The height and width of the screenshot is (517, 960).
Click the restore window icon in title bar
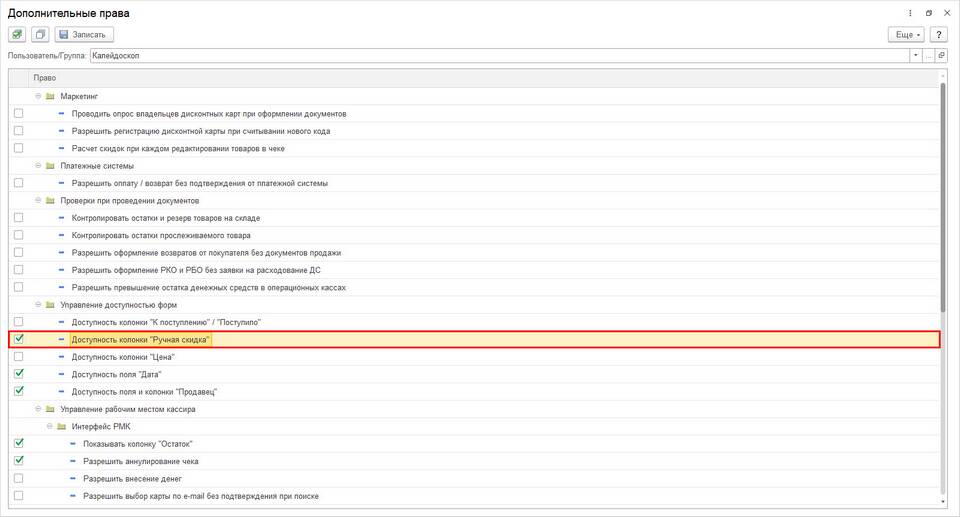[x=929, y=13]
